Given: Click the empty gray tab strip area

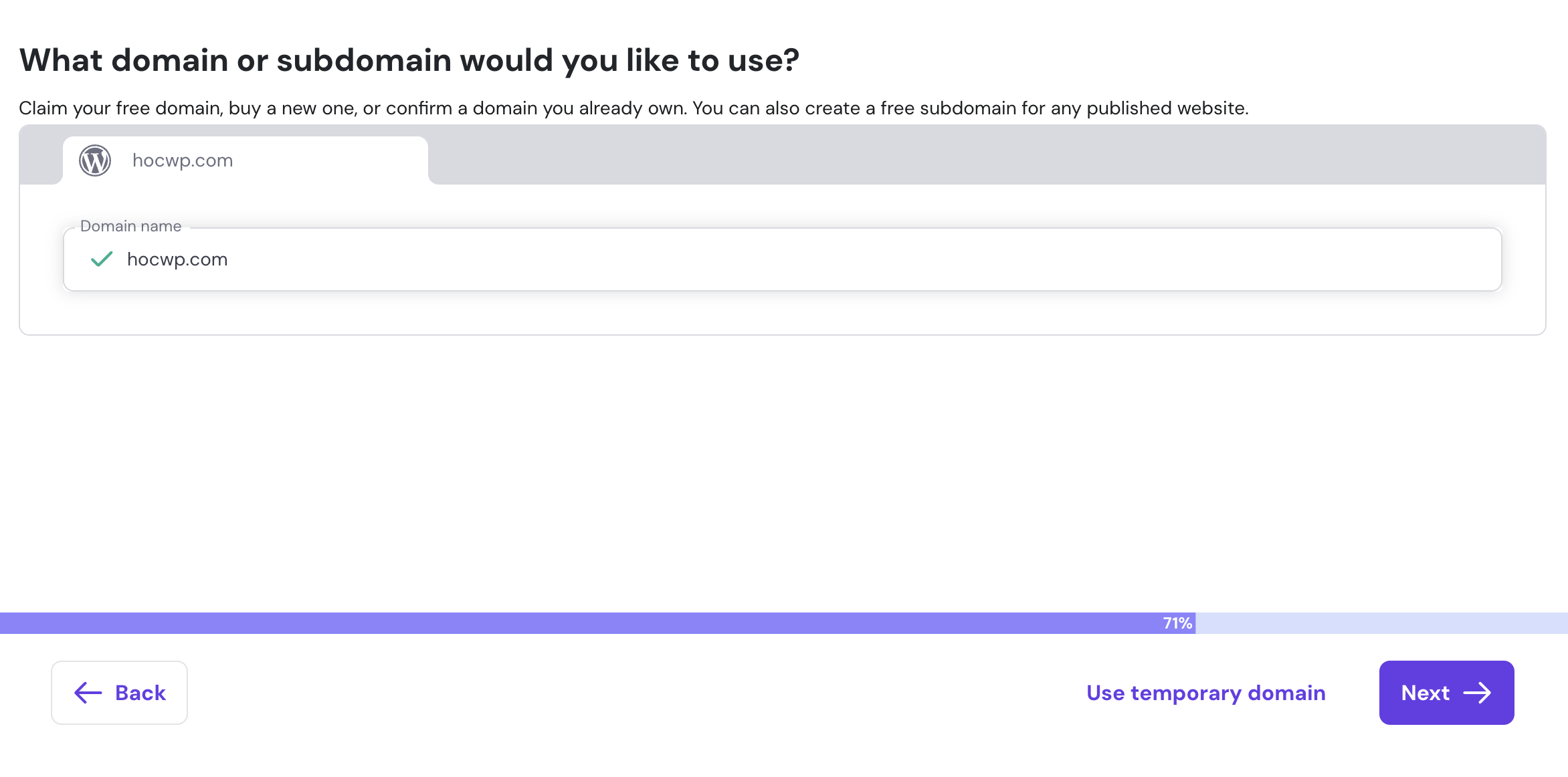Looking at the screenshot, I should pos(983,155).
